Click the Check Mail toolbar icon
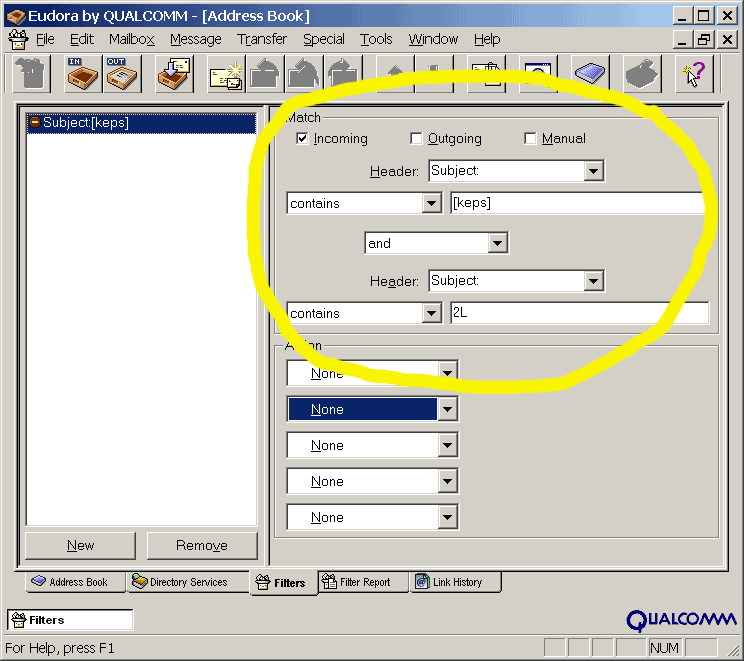 click(174, 74)
